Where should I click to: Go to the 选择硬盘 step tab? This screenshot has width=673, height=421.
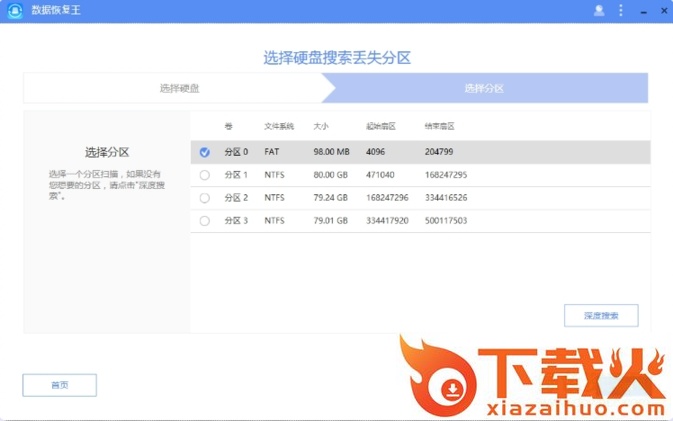tap(179, 88)
